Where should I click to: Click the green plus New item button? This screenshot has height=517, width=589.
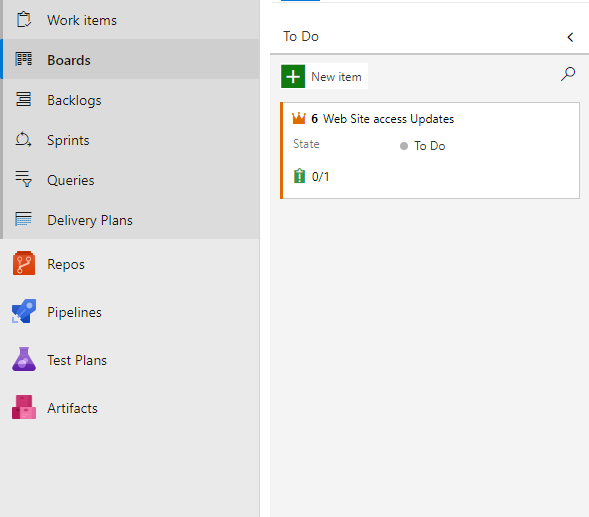point(293,76)
